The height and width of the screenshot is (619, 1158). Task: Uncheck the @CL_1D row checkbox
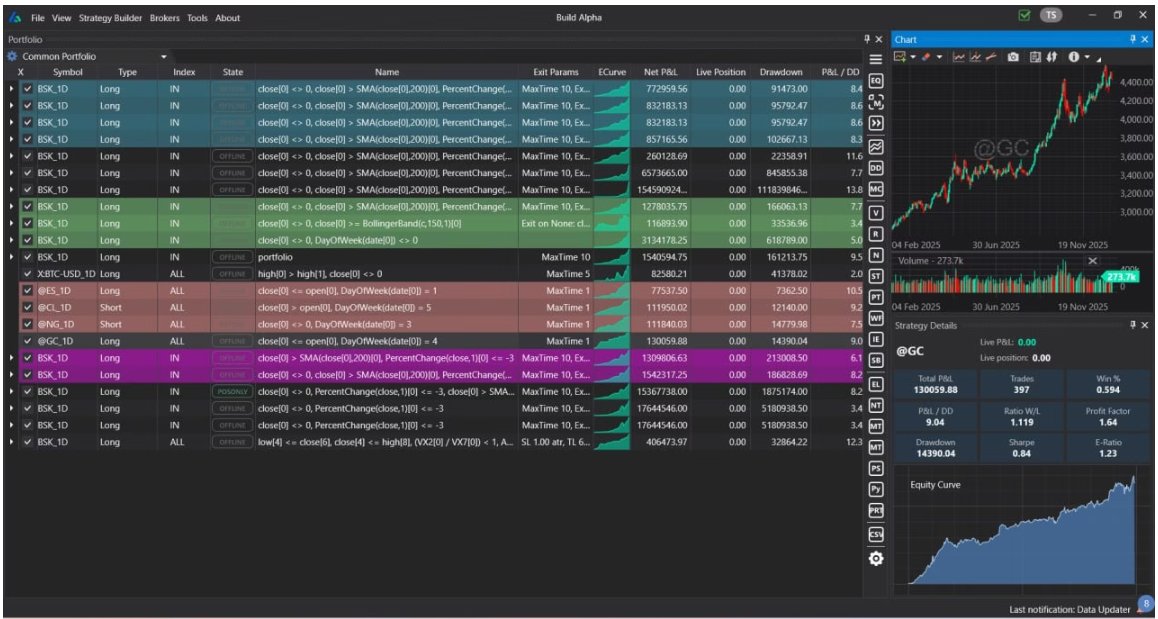click(28, 307)
